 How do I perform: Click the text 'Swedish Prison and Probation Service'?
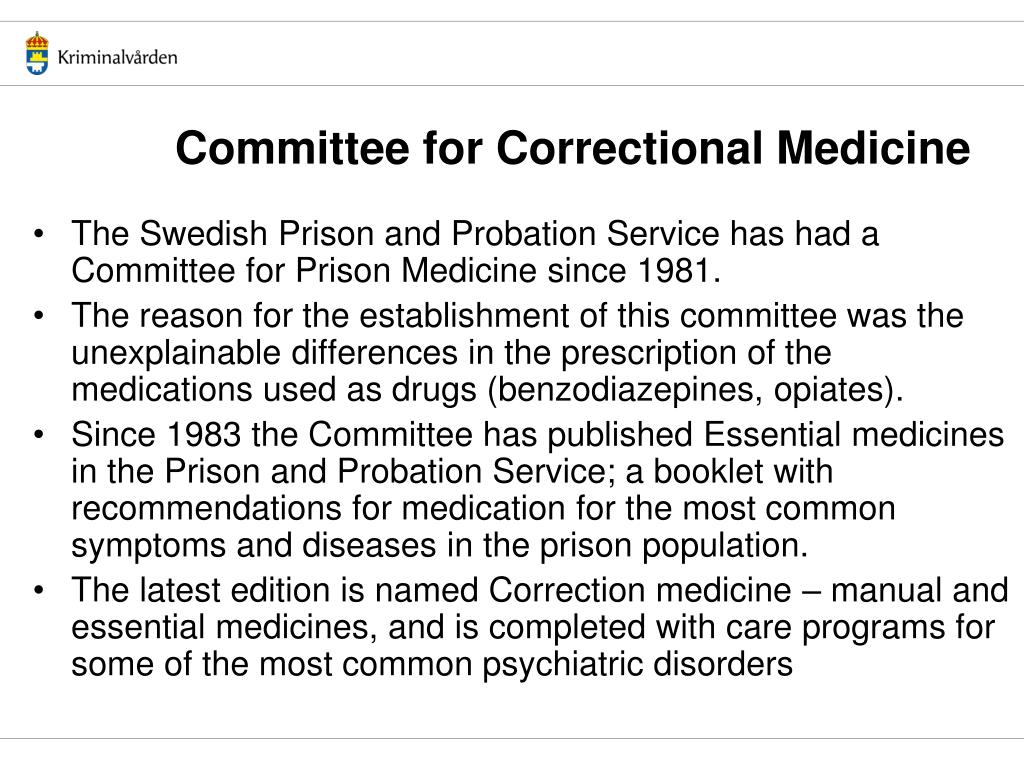tap(430, 234)
